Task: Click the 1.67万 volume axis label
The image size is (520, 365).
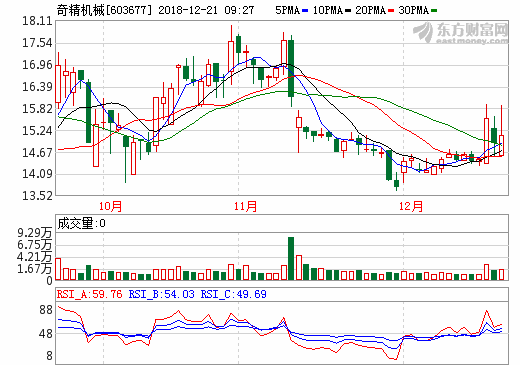Action: tap(35, 269)
